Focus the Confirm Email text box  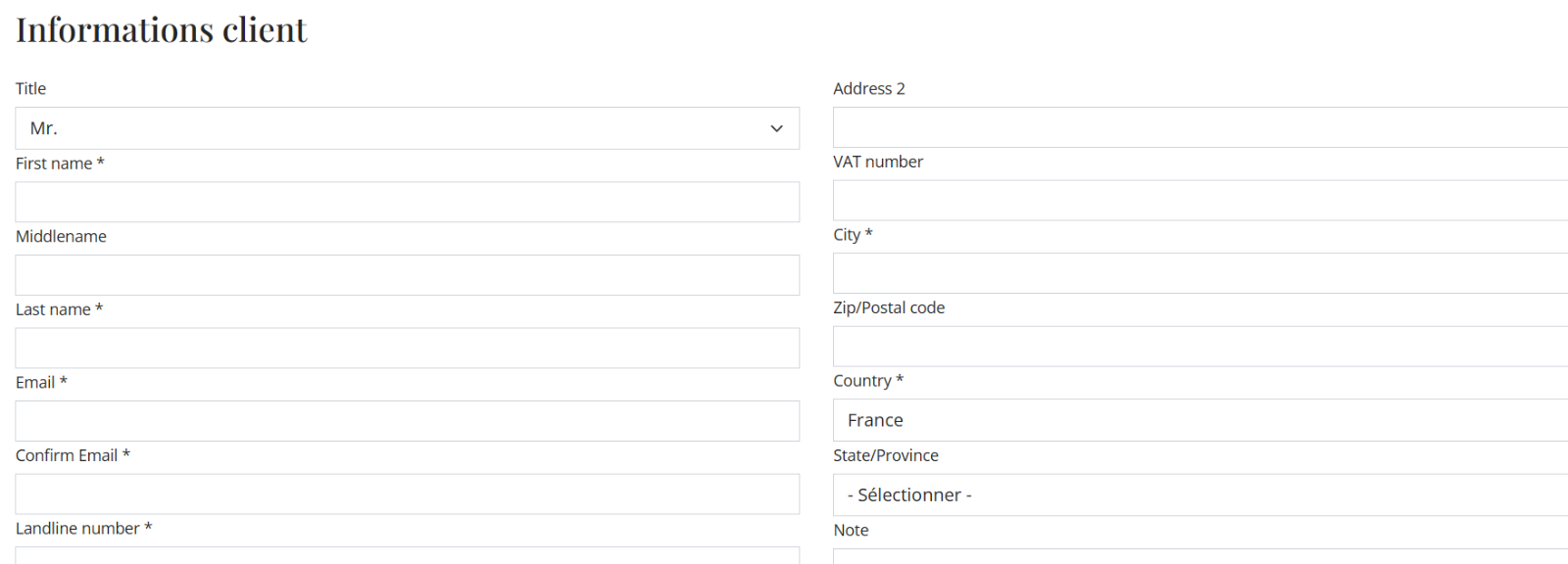click(407, 494)
